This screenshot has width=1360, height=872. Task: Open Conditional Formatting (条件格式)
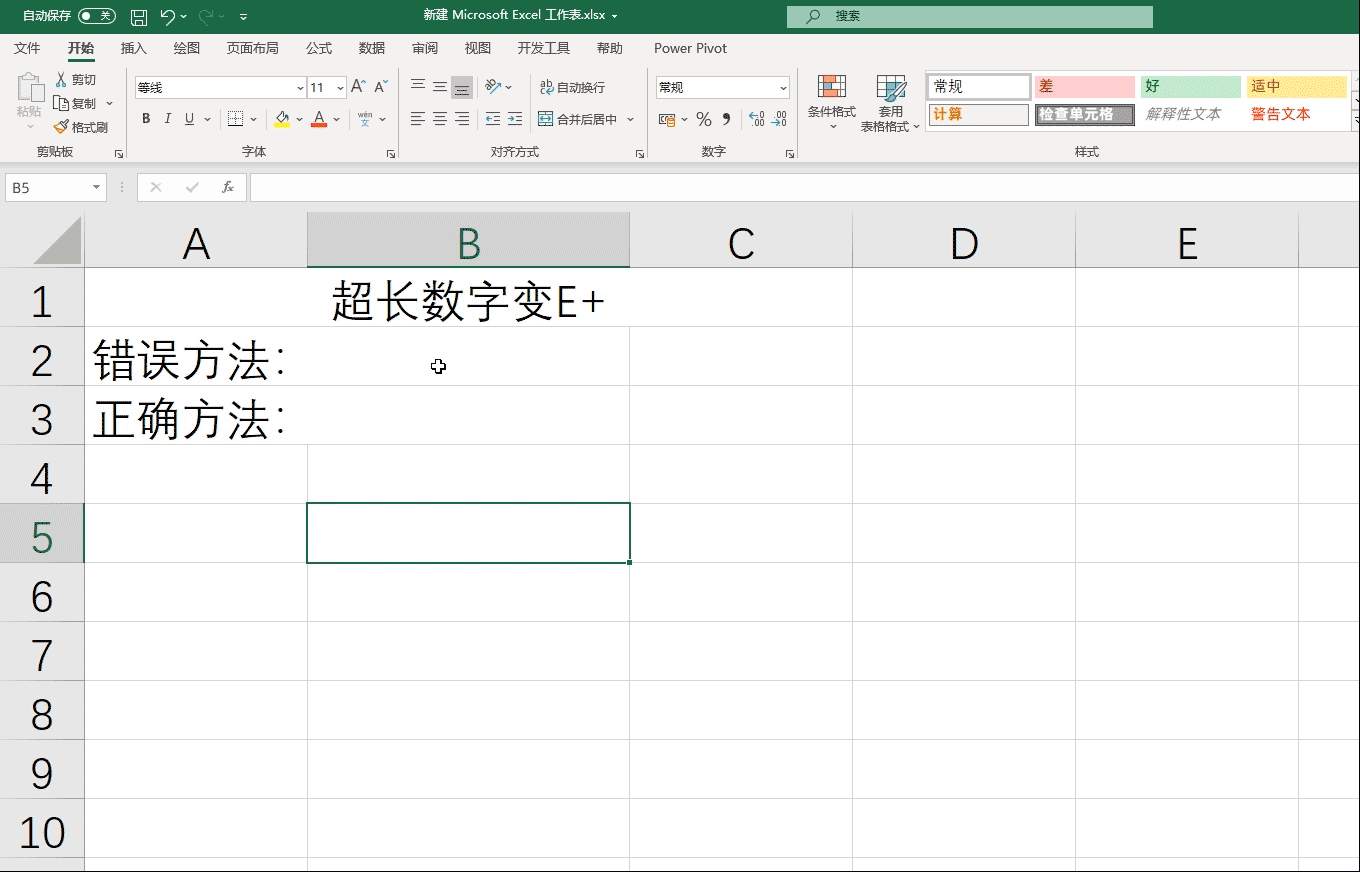(831, 102)
